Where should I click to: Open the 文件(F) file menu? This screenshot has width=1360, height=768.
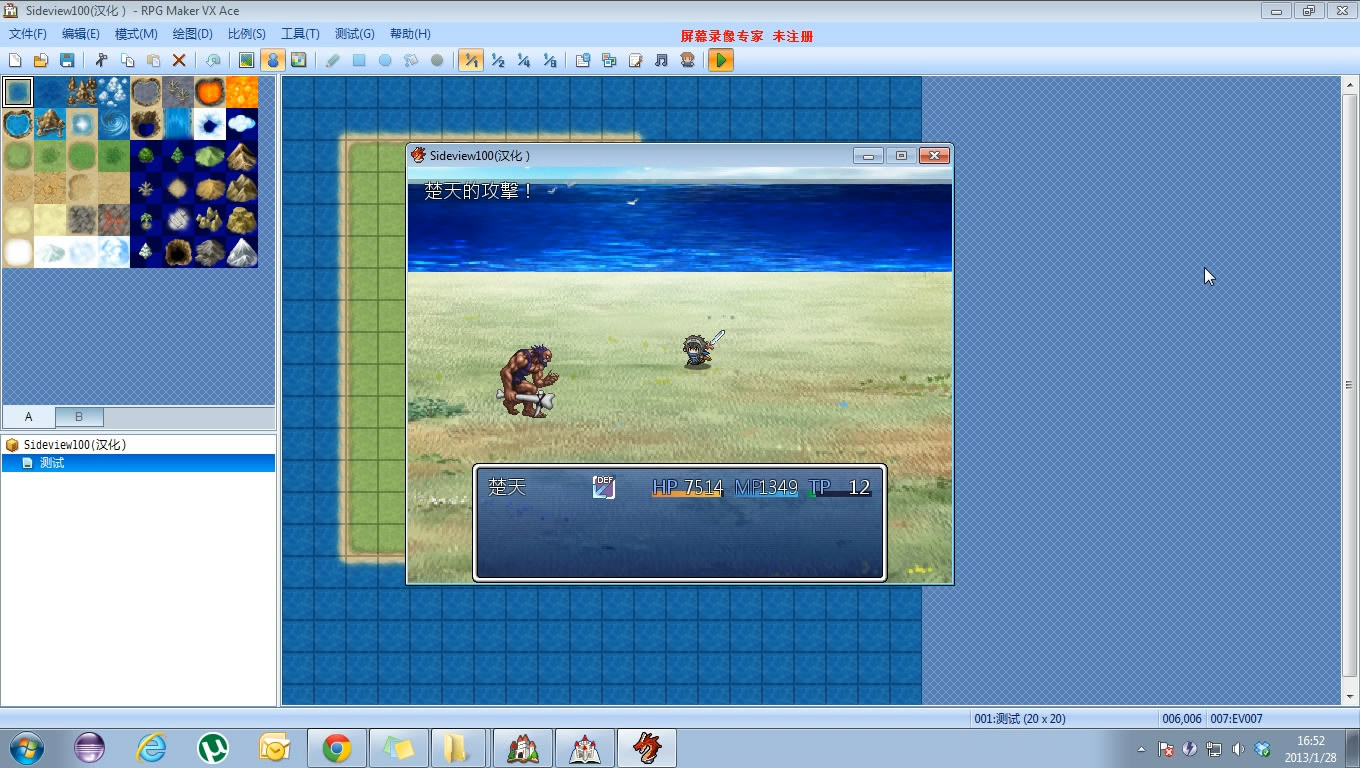(x=28, y=34)
